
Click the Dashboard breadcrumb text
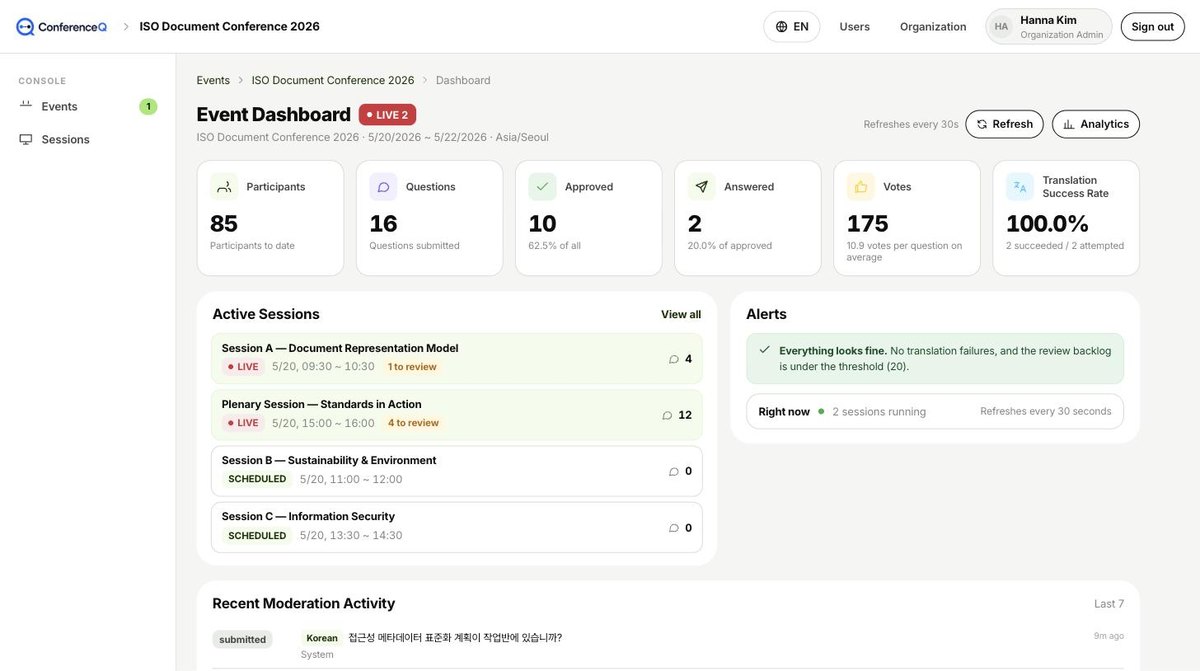(x=463, y=80)
